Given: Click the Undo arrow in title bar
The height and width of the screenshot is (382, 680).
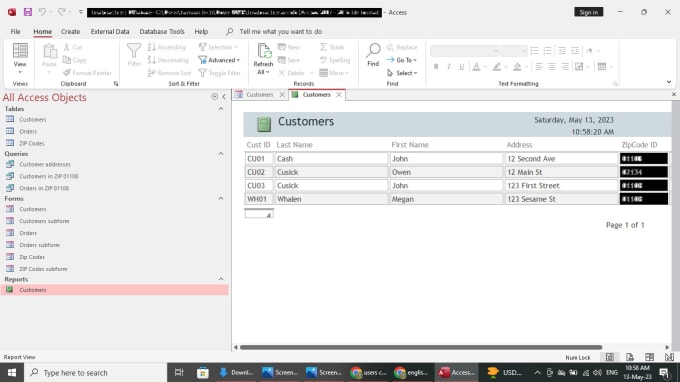Looking at the screenshot, I should point(42,12).
